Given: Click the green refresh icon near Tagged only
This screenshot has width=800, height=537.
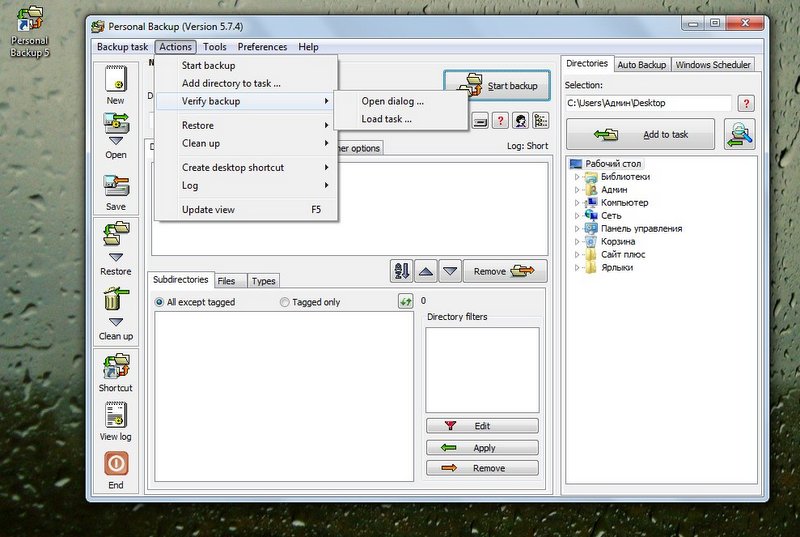Looking at the screenshot, I should (405, 301).
